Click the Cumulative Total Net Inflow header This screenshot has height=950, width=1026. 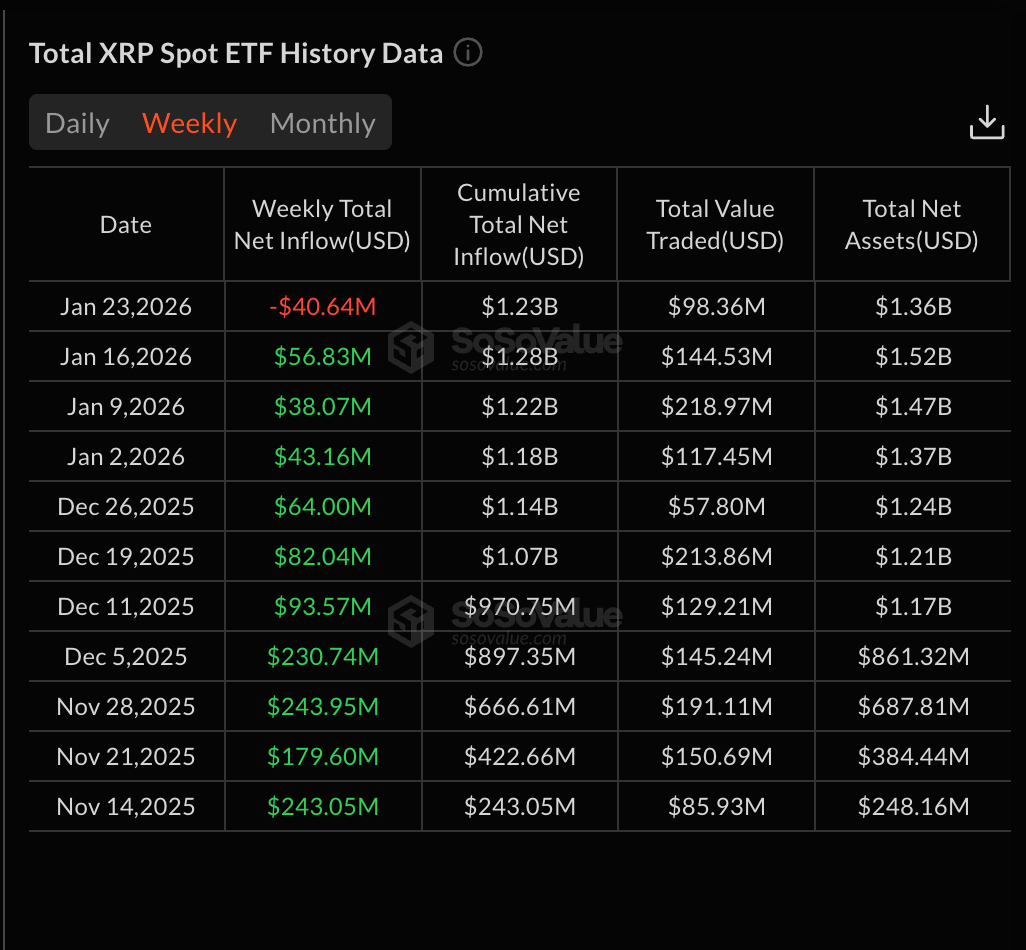pyautogui.click(x=518, y=224)
